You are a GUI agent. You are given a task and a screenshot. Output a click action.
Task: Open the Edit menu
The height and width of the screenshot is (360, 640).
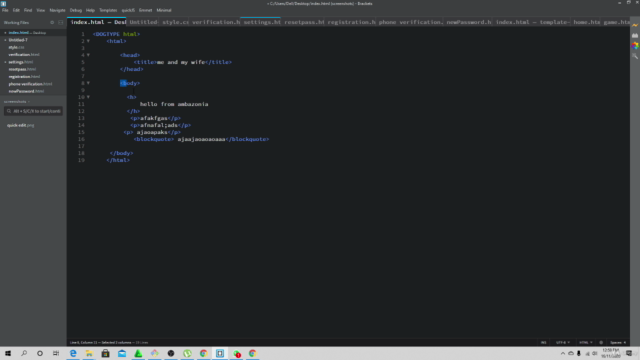16,10
